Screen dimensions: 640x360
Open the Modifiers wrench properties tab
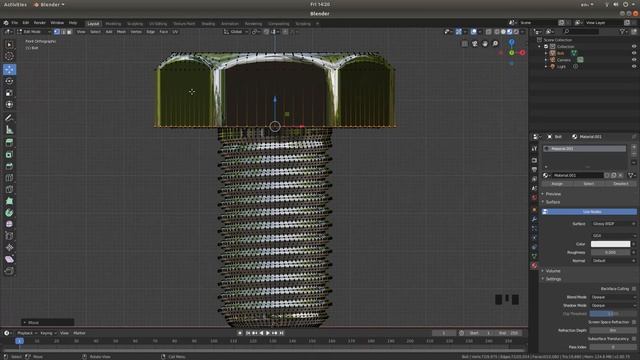pyautogui.click(x=534, y=219)
